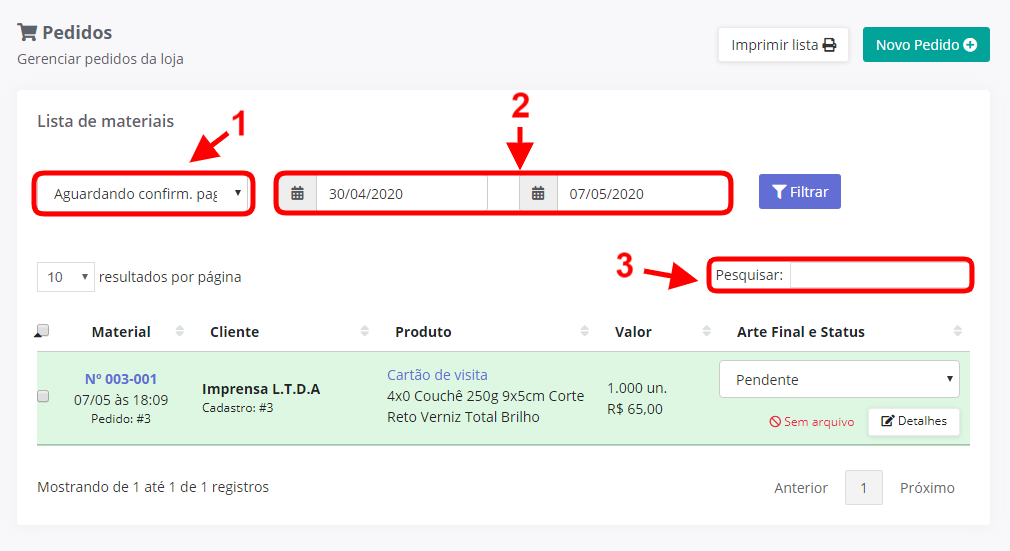Sort table by Valor column arrows
Viewport: 1010px width, 551px height.
706,331
